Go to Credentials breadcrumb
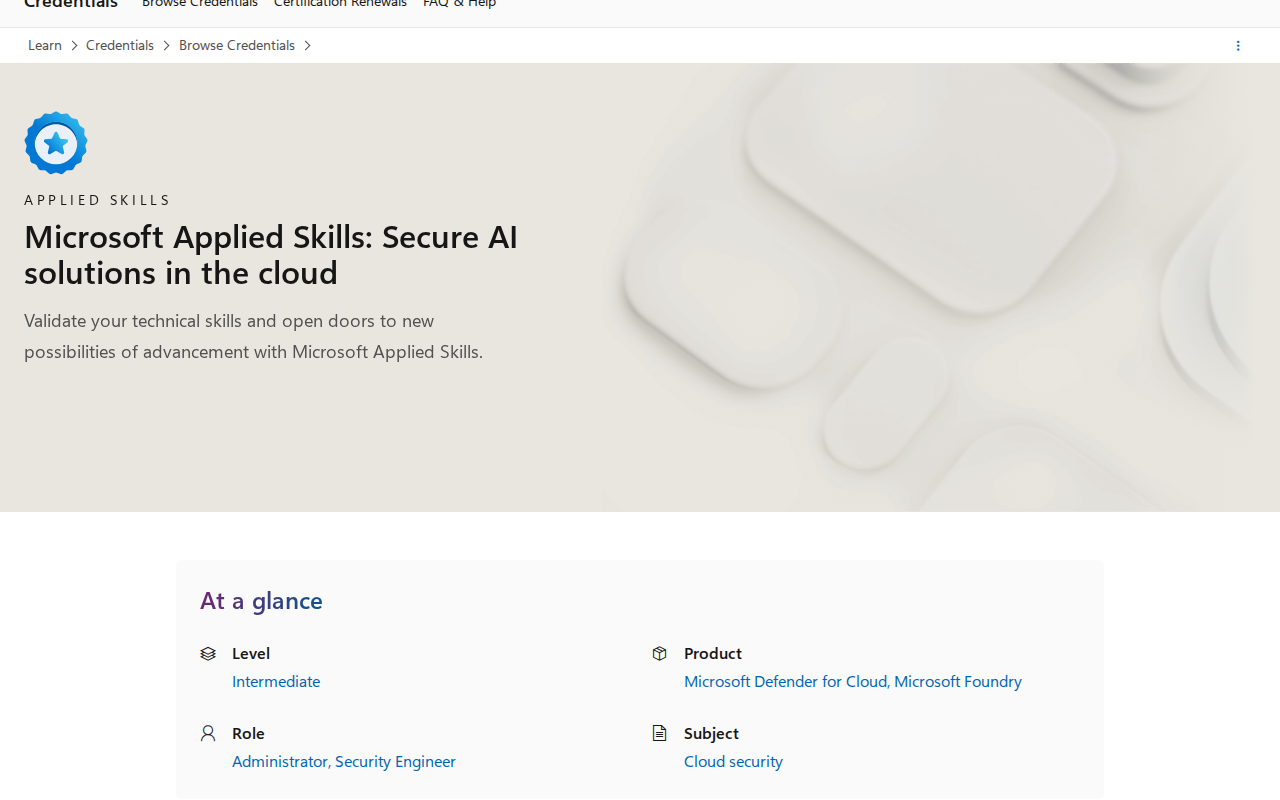This screenshot has width=1280, height=800. [x=120, y=45]
